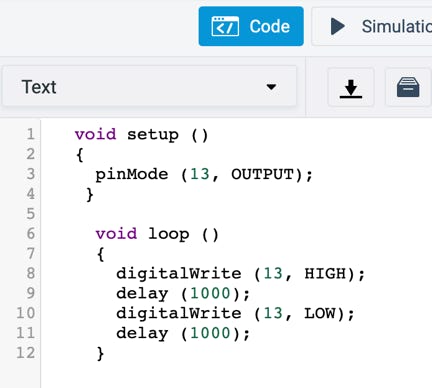Start the Simulation

coord(372,26)
